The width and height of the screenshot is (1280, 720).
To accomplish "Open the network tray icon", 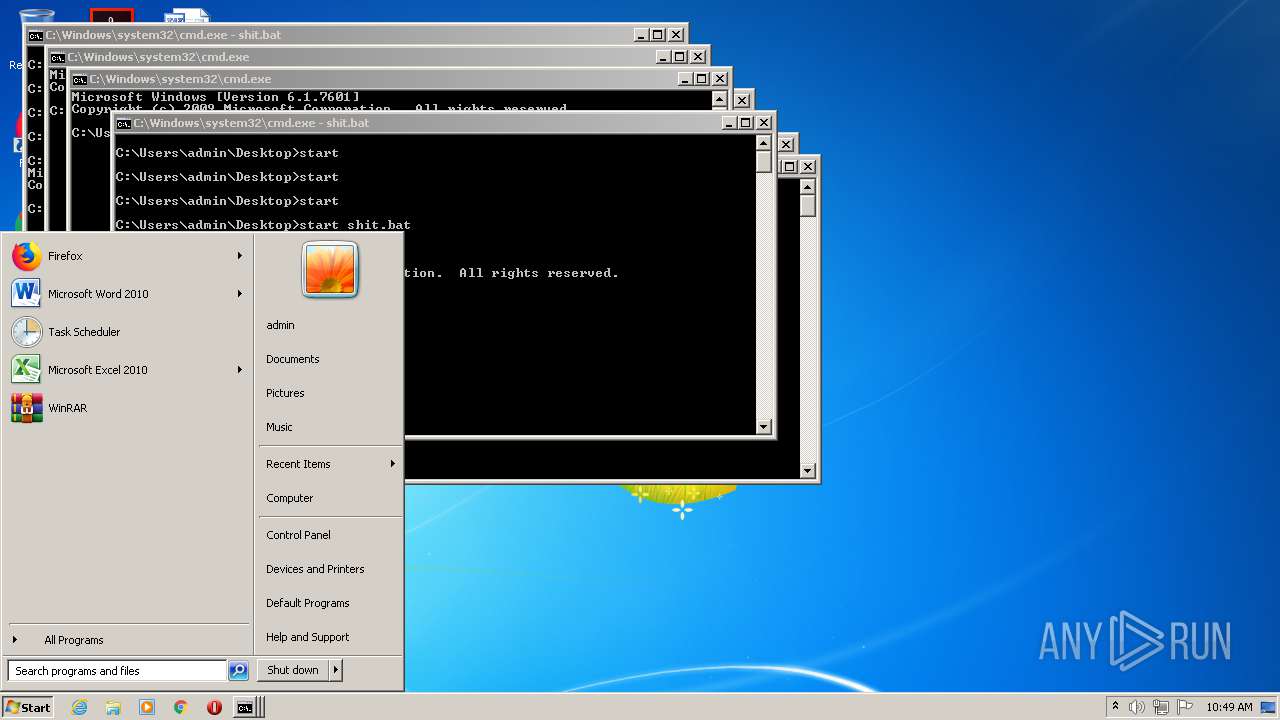I will pyautogui.click(x=1161, y=707).
